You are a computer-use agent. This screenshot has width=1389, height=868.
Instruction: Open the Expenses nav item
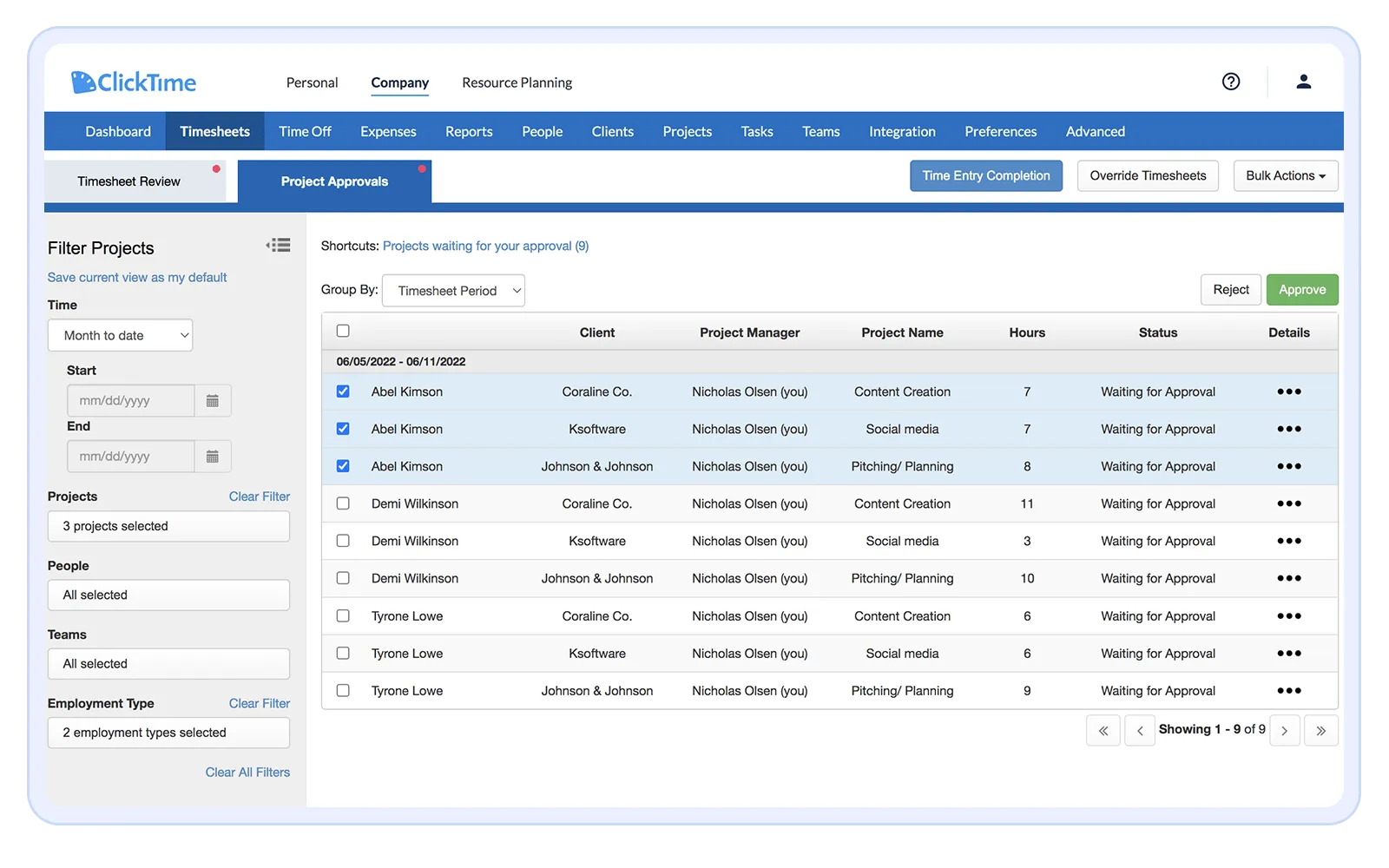coord(388,132)
